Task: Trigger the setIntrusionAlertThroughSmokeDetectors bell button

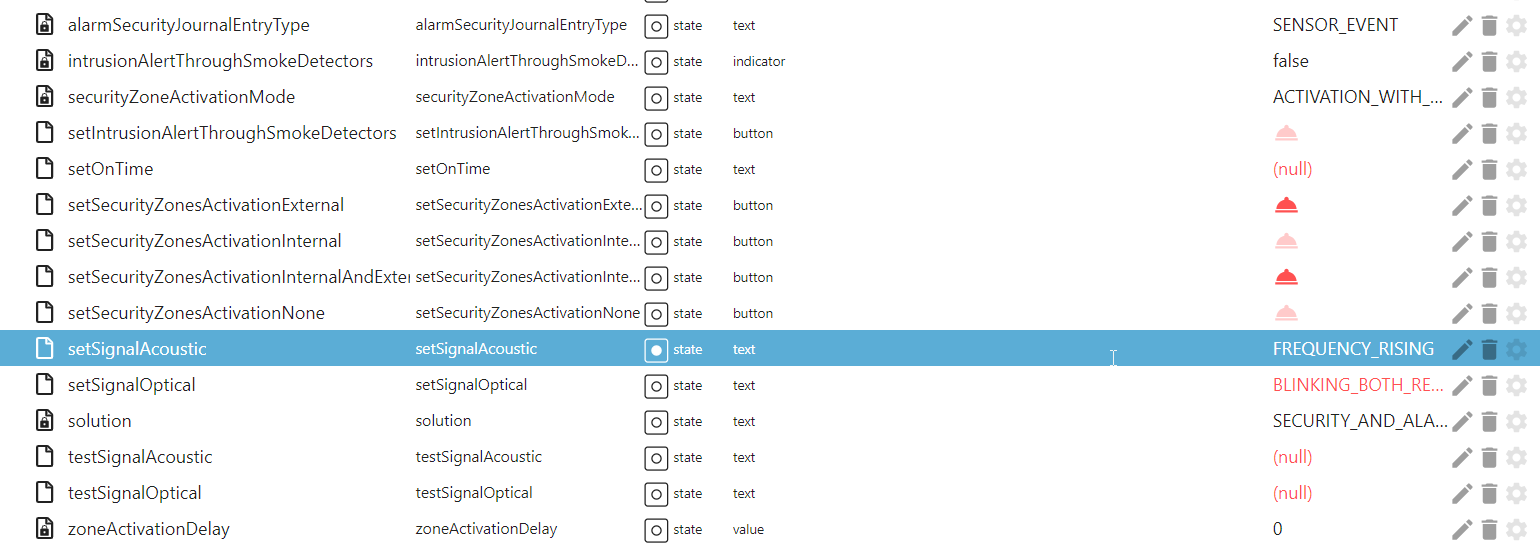Action: click(1286, 133)
